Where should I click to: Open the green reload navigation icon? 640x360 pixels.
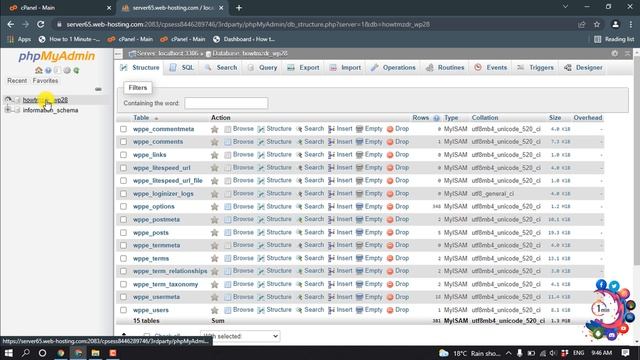coord(76,70)
